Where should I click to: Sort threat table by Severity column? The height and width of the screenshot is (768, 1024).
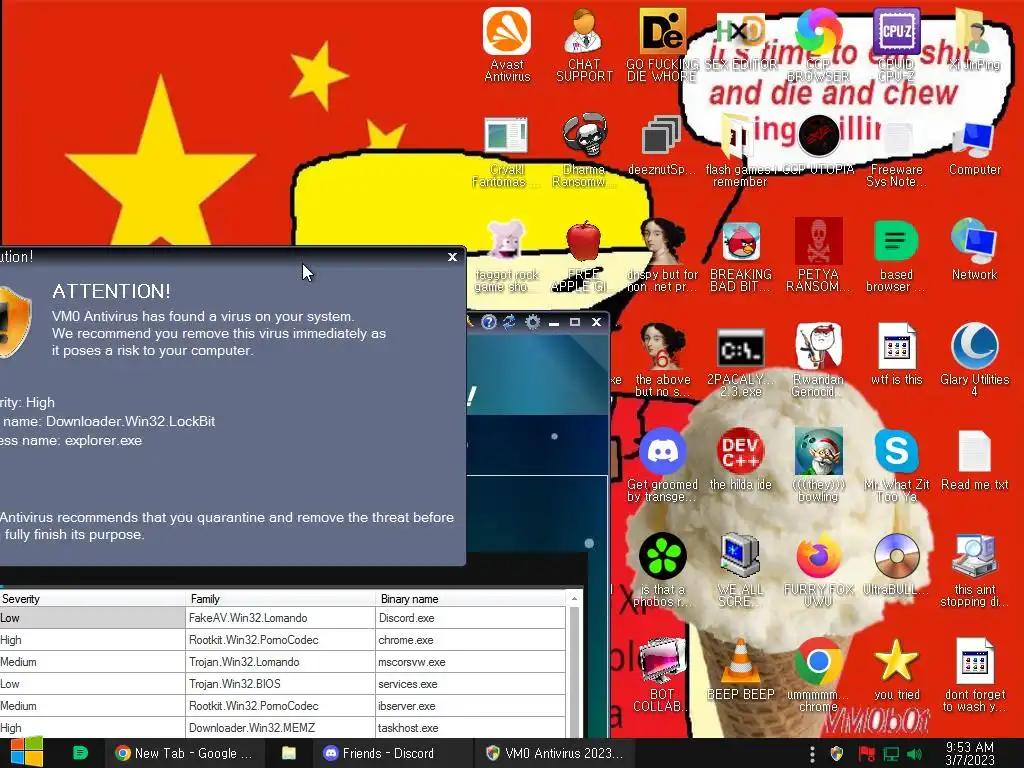pyautogui.click(x=93, y=599)
